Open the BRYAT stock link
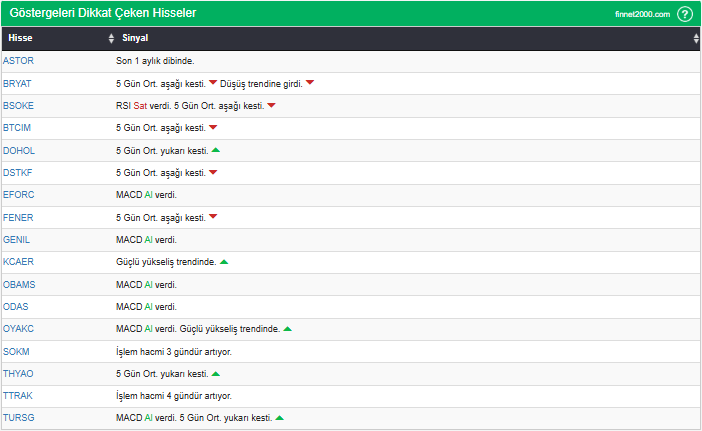 tap(17, 83)
